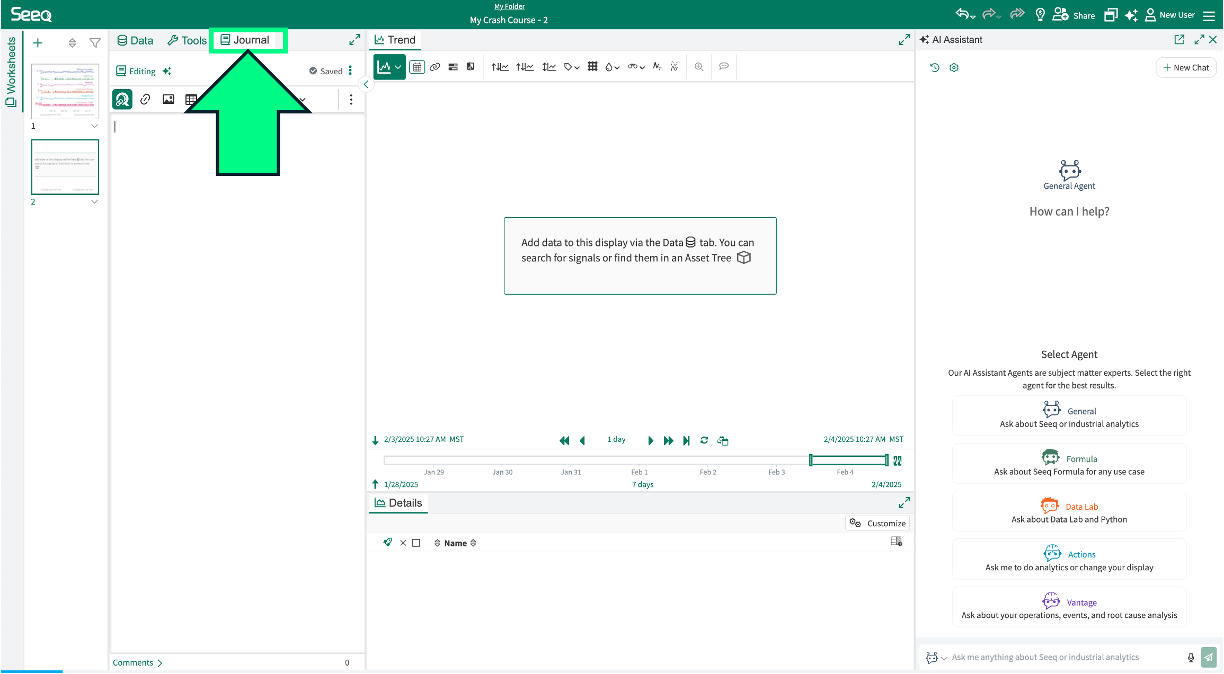
Task: Open the undo history dropdown arrow
Action: pyautogui.click(x=972, y=15)
